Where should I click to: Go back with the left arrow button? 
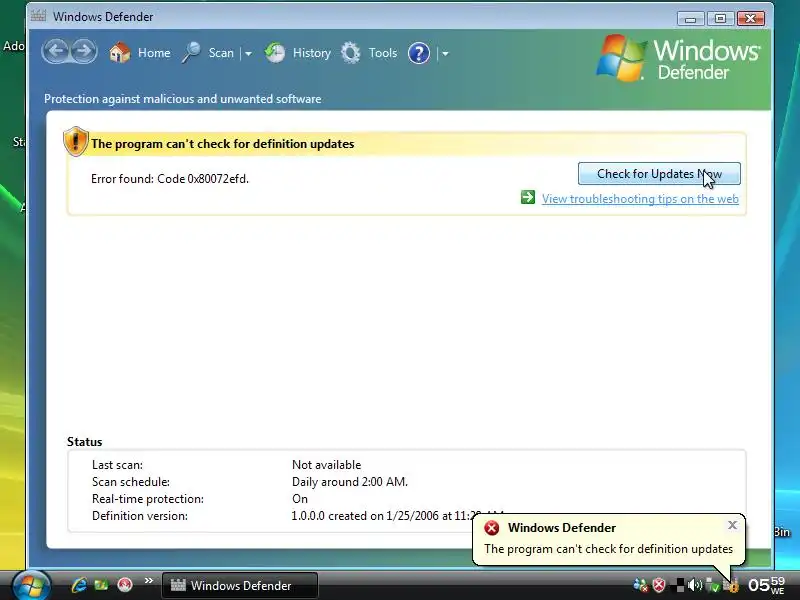tap(56, 52)
